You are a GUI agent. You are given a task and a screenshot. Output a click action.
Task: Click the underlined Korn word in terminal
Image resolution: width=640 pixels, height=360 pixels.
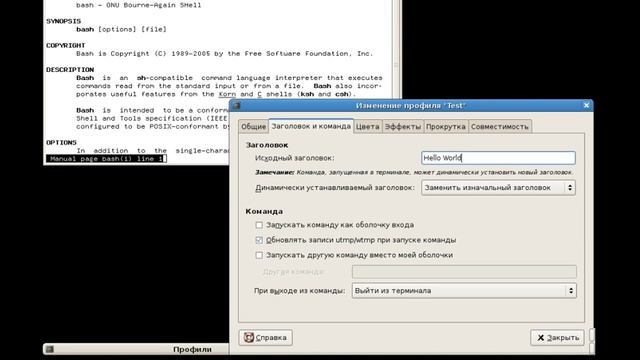point(227,94)
